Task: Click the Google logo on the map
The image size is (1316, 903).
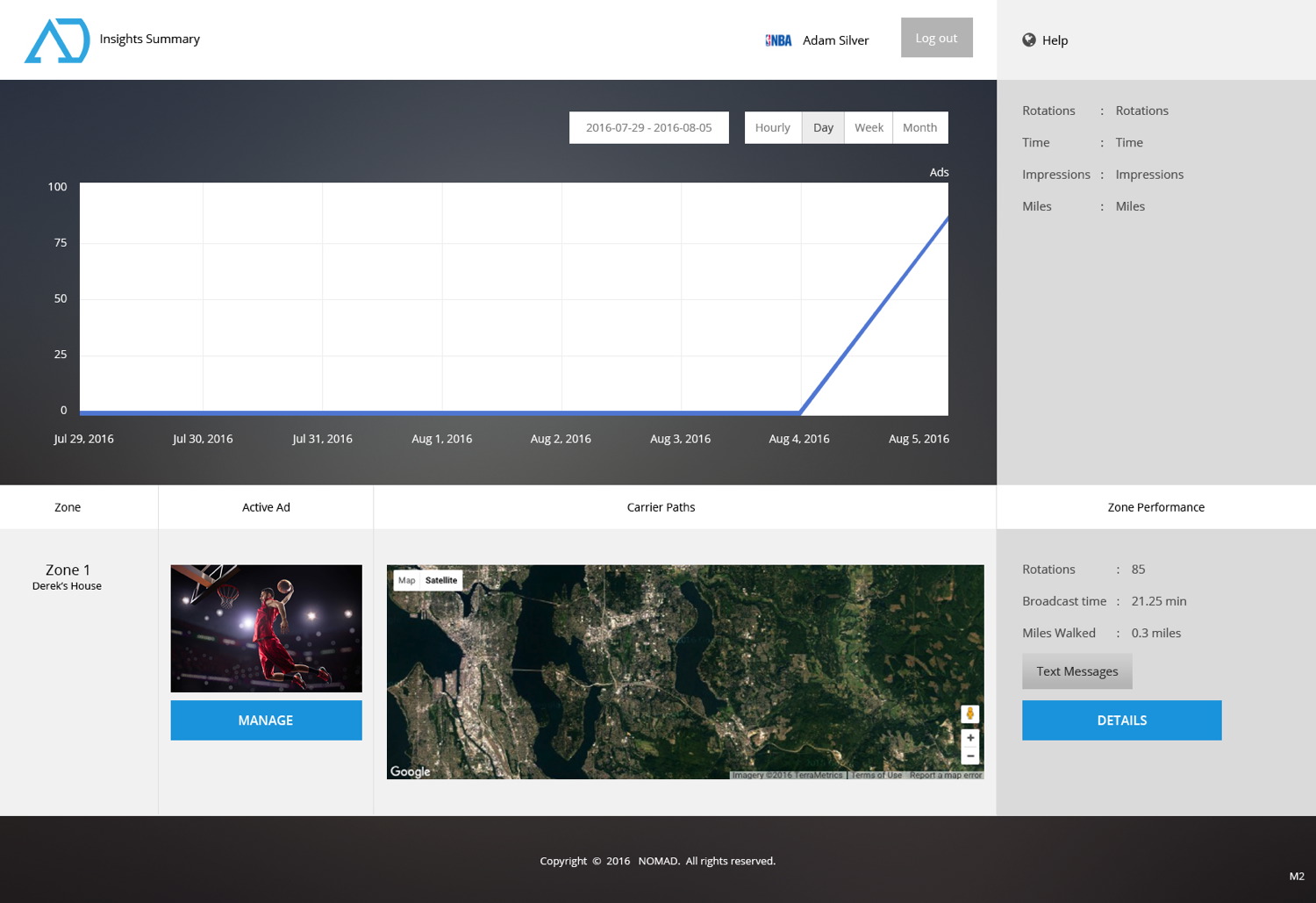Action: click(x=411, y=771)
